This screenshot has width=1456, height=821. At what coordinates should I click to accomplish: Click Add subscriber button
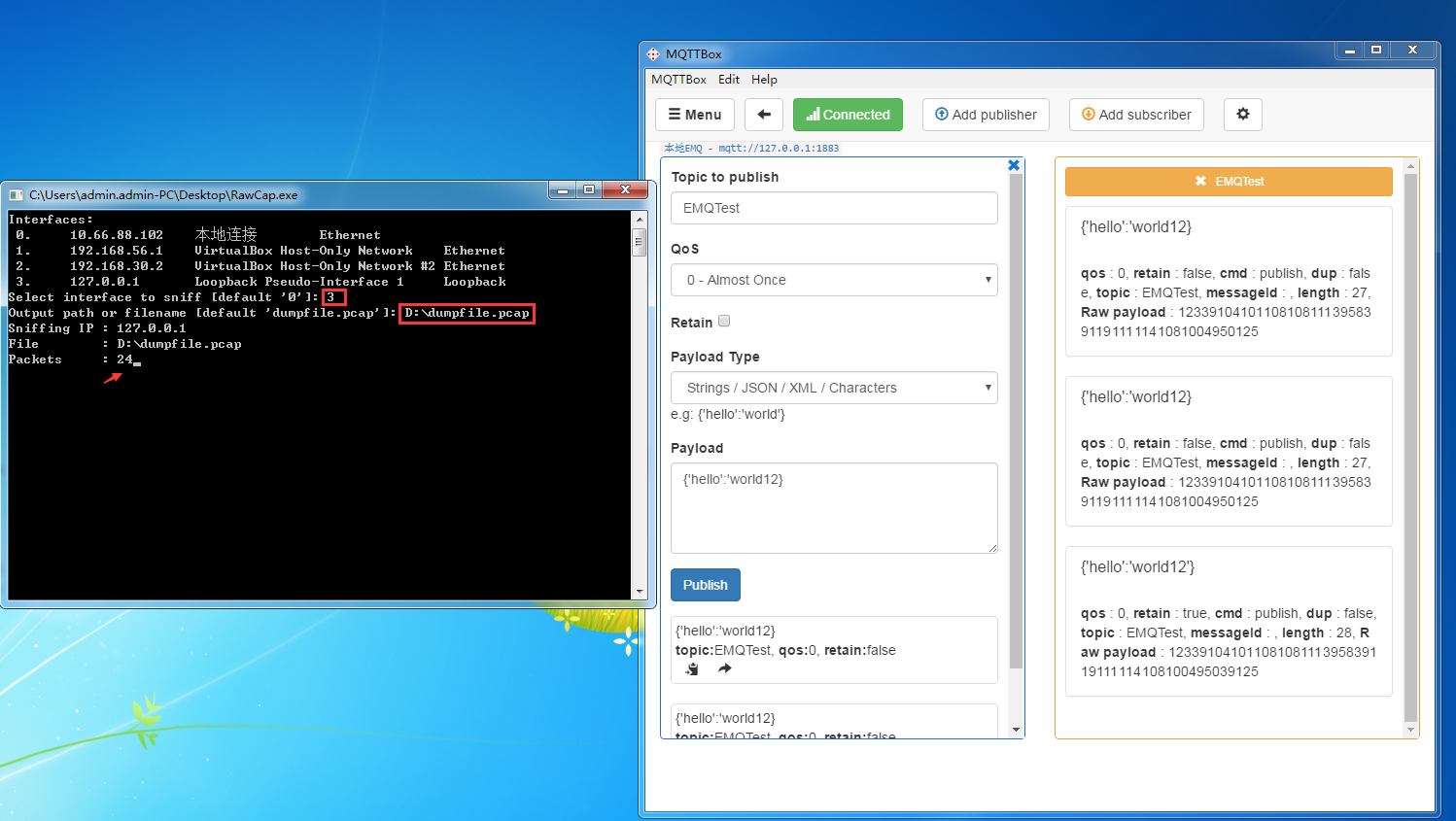[1136, 115]
